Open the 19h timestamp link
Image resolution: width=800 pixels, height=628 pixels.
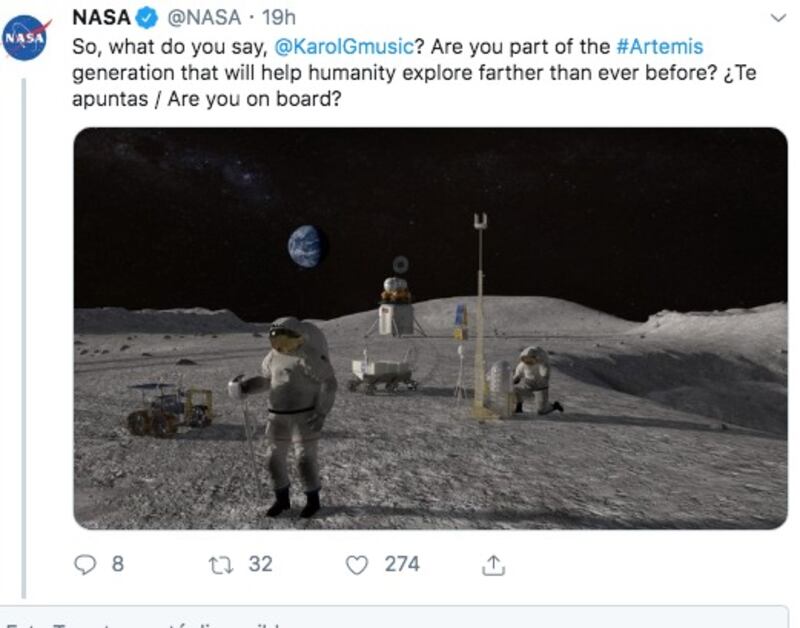(279, 18)
